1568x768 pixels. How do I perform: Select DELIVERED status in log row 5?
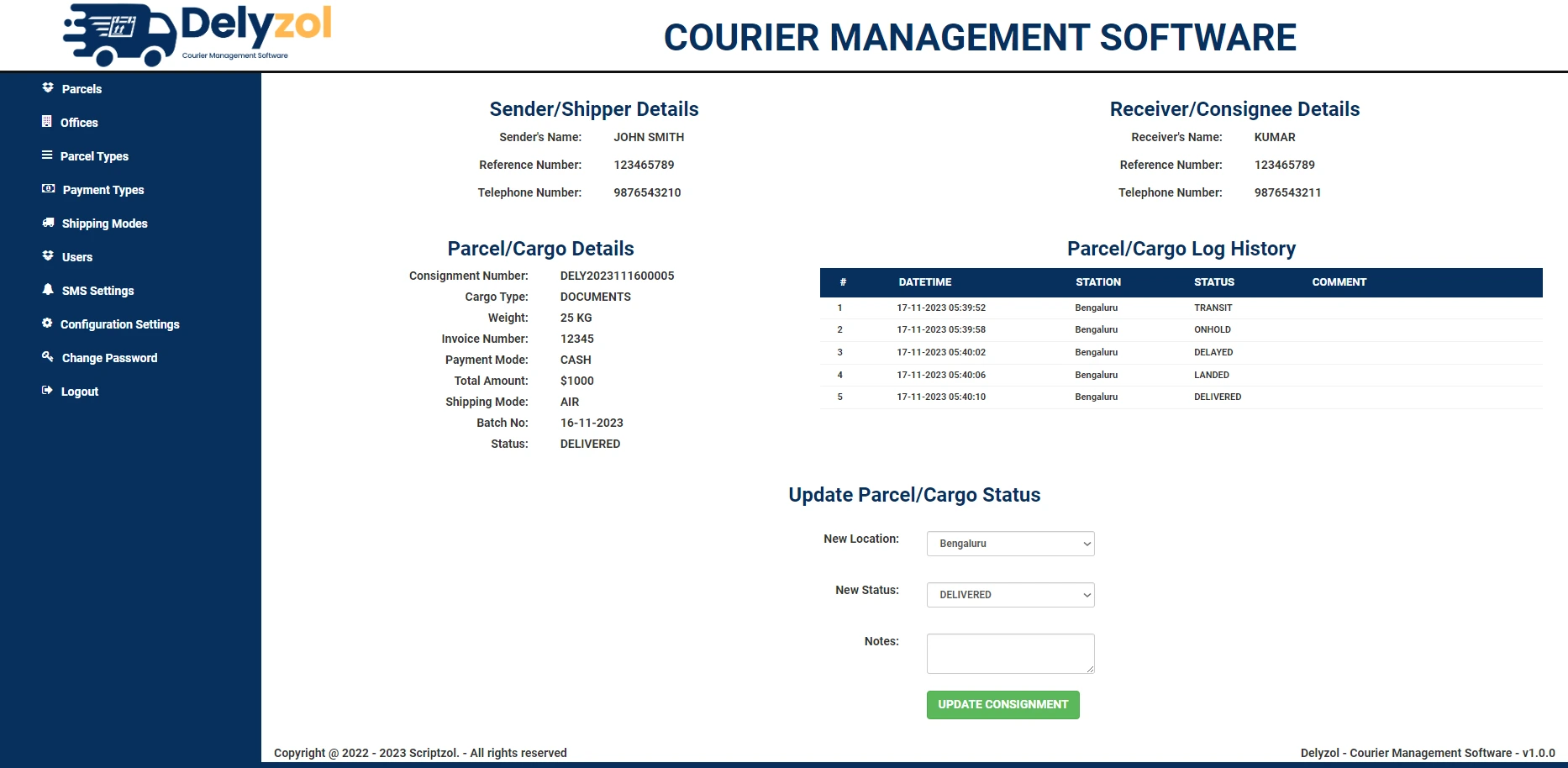click(x=1218, y=397)
